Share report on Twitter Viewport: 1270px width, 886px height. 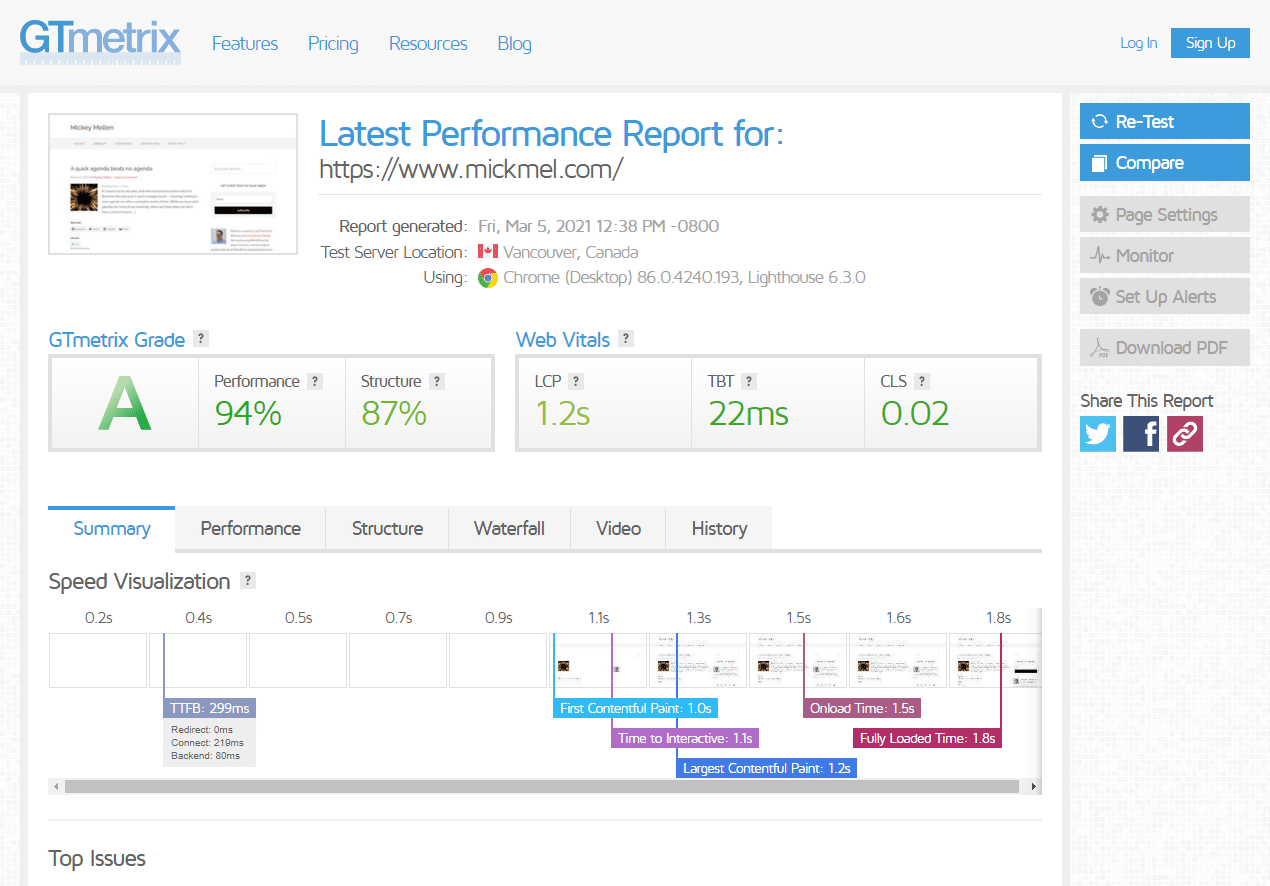[x=1098, y=434]
